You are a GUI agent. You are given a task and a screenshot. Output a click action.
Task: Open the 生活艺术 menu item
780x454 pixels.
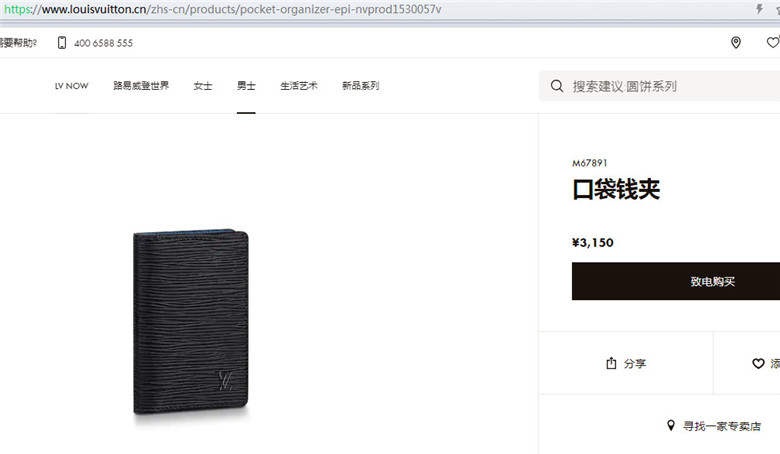pyautogui.click(x=299, y=86)
